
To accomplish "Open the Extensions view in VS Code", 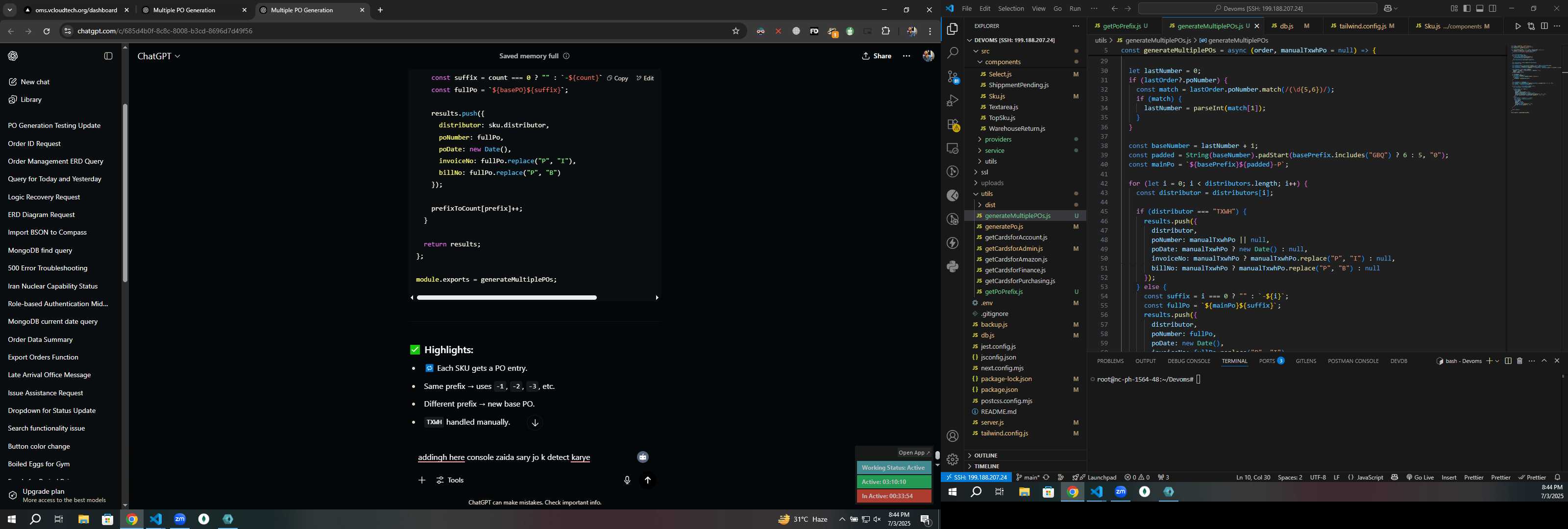I will 953,125.
